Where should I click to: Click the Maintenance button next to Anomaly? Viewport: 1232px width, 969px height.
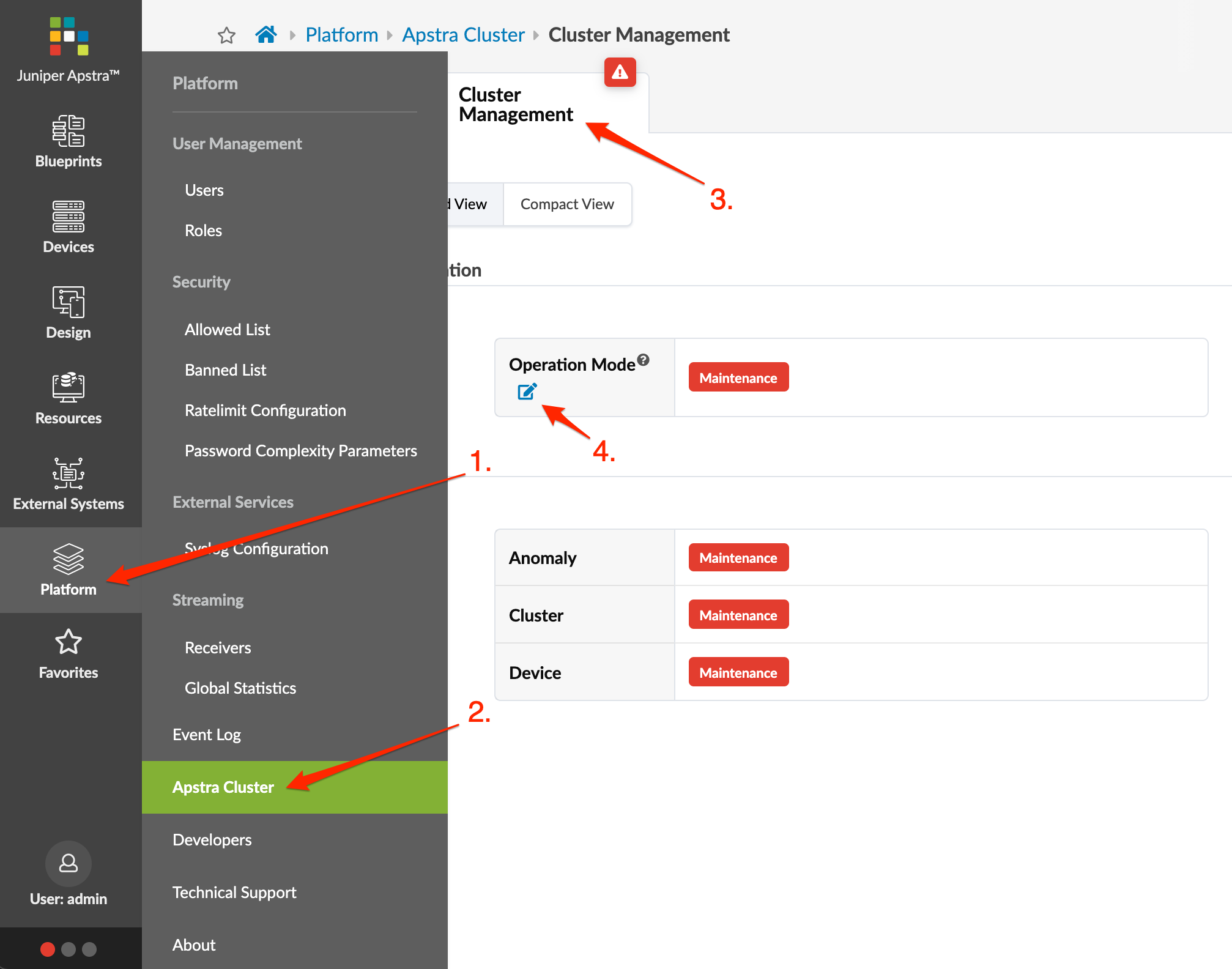click(x=738, y=557)
